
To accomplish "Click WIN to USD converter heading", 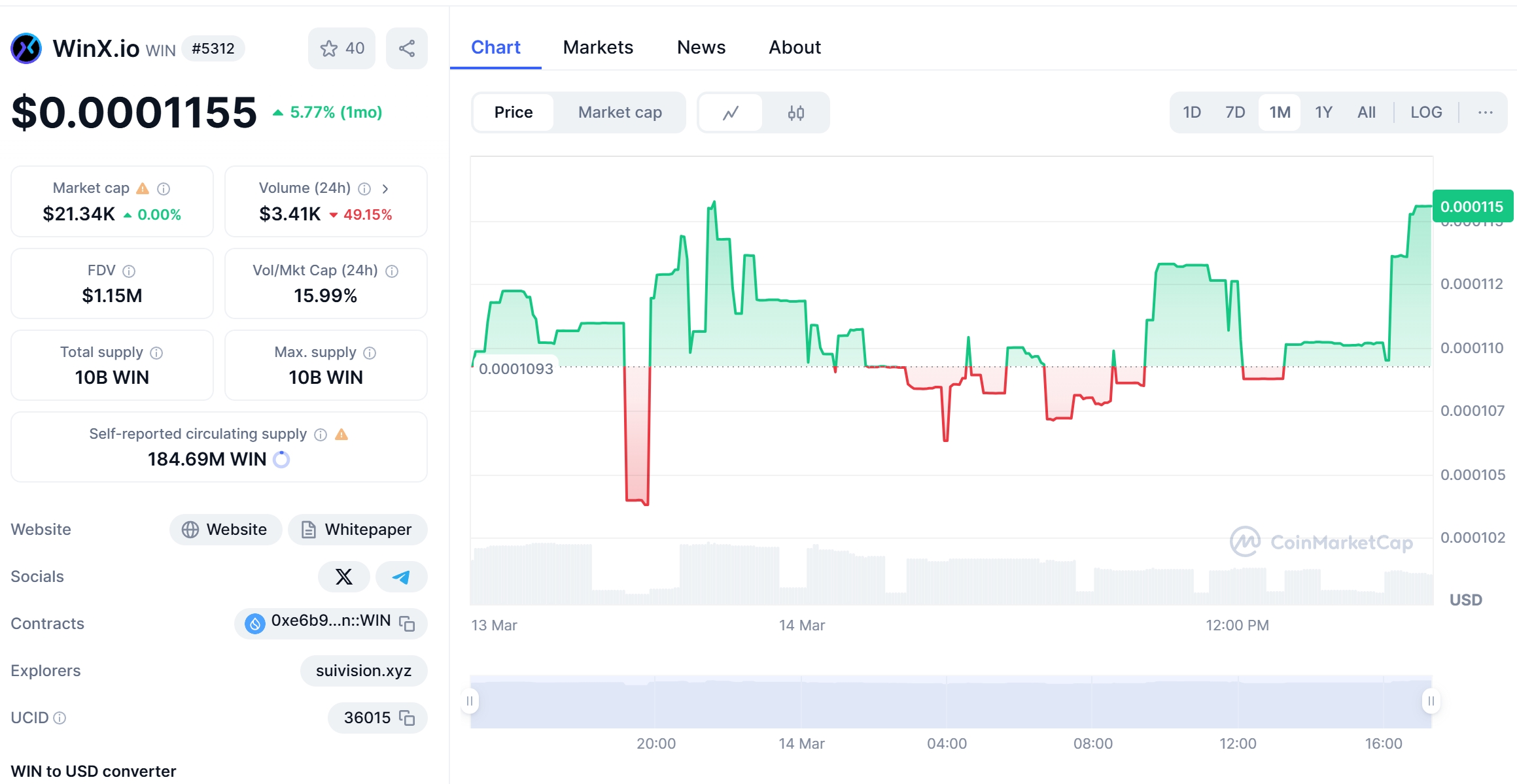I will tap(94, 771).
